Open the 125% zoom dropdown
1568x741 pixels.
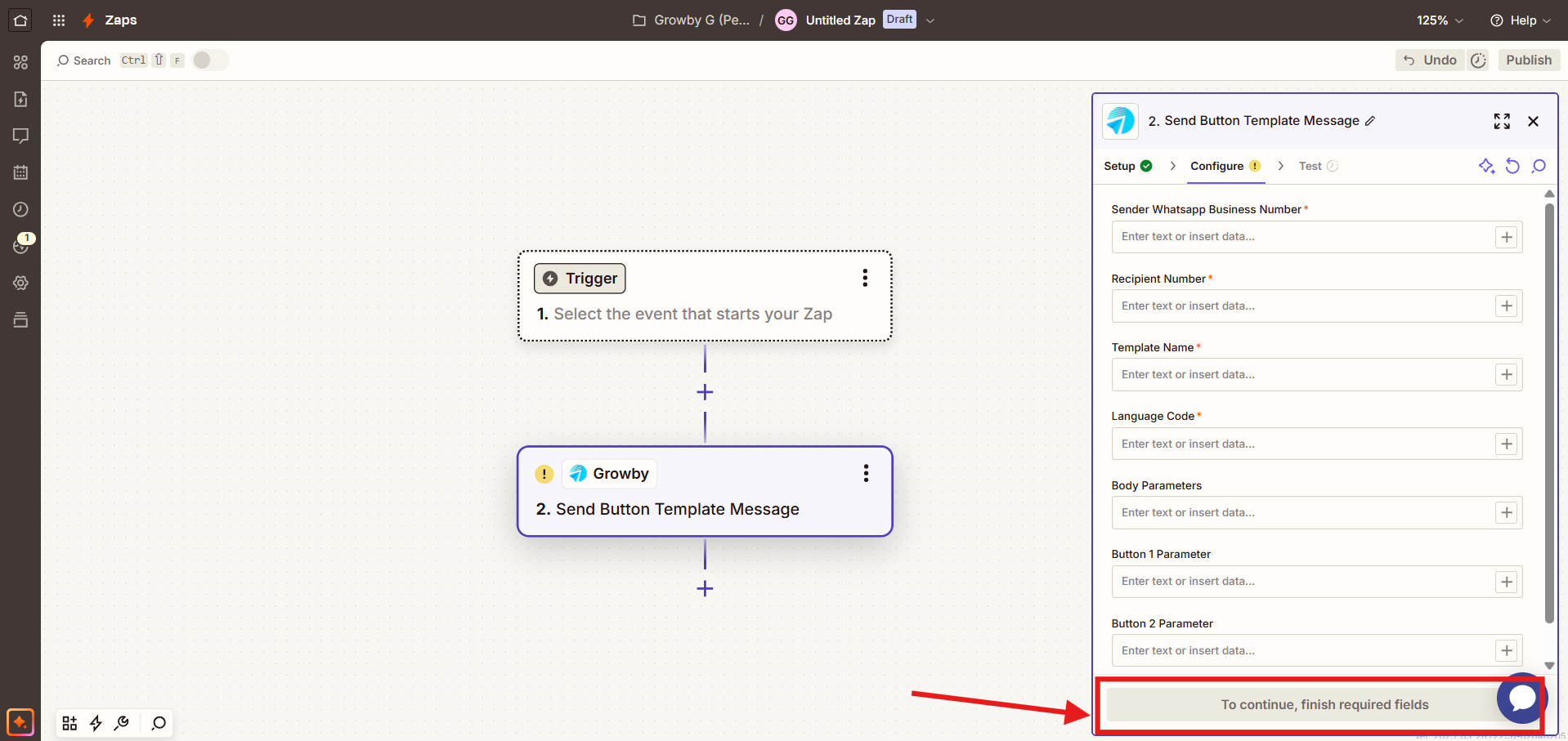1440,20
